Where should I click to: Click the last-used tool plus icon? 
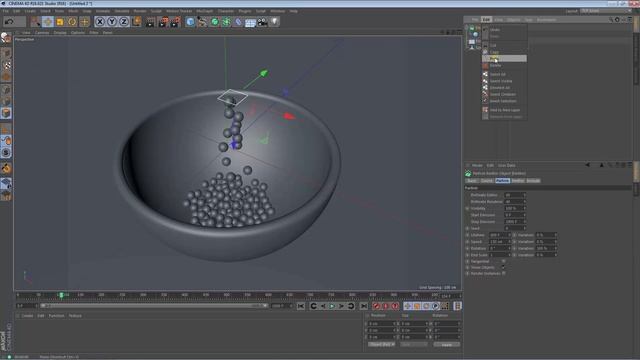click(84, 21)
